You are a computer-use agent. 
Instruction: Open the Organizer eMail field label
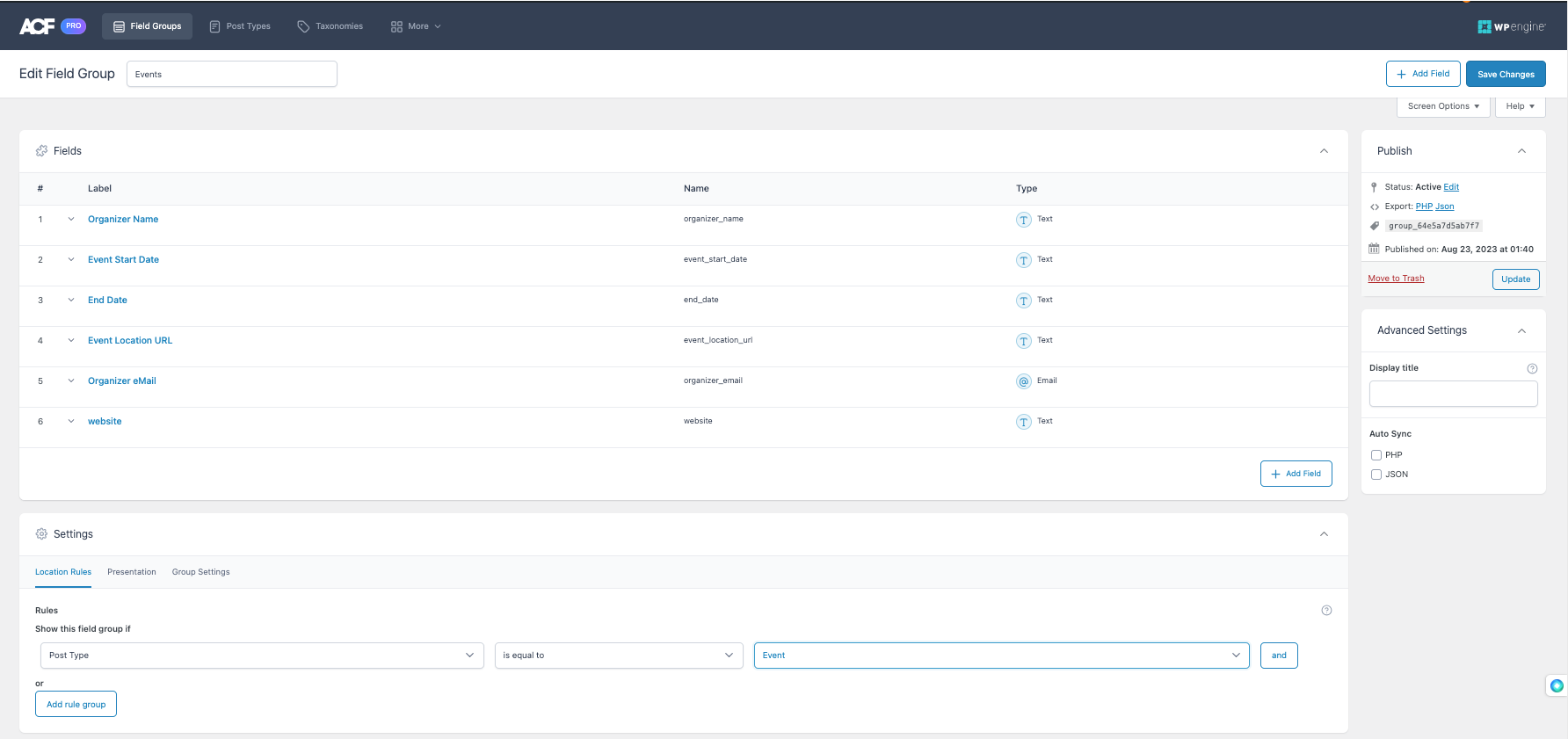click(x=122, y=381)
